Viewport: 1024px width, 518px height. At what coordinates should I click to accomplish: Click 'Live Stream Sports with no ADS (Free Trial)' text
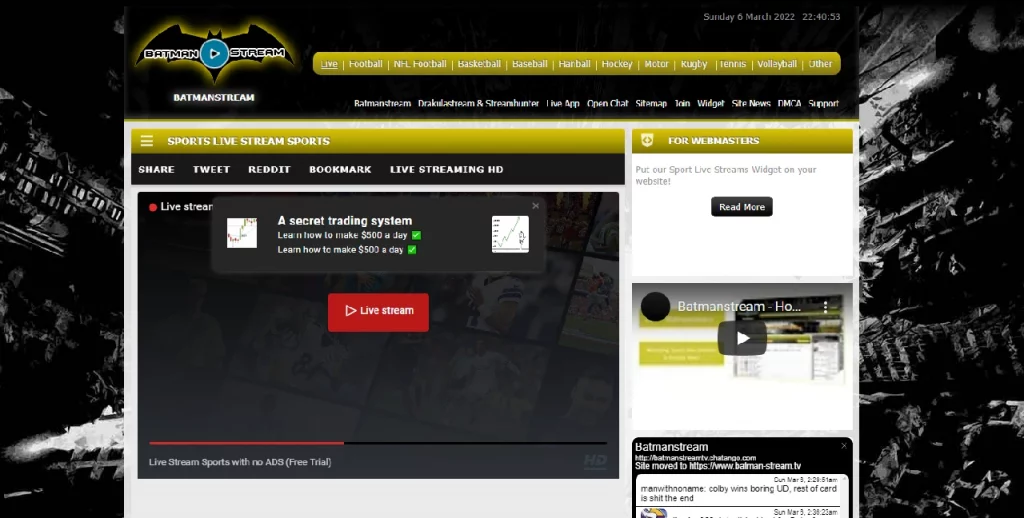240,462
